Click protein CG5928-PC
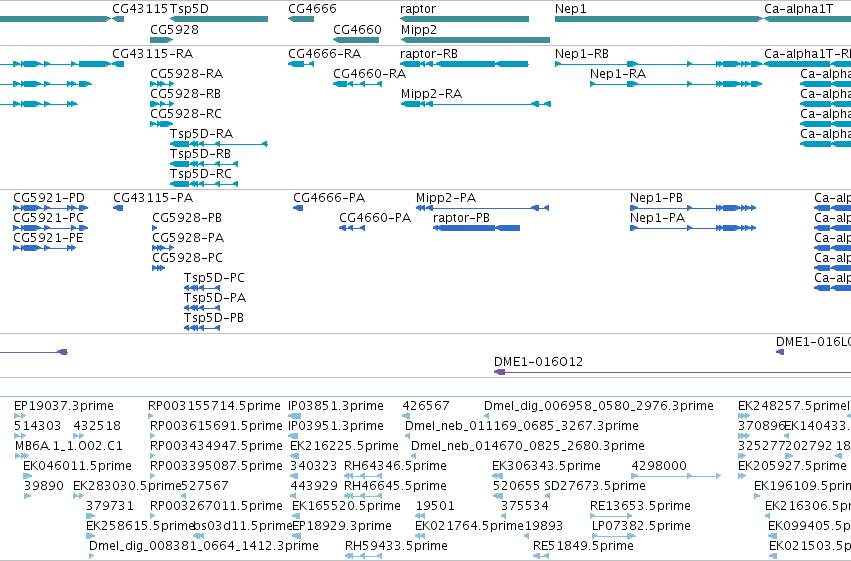The height and width of the screenshot is (561, 851). pyautogui.click(x=187, y=258)
